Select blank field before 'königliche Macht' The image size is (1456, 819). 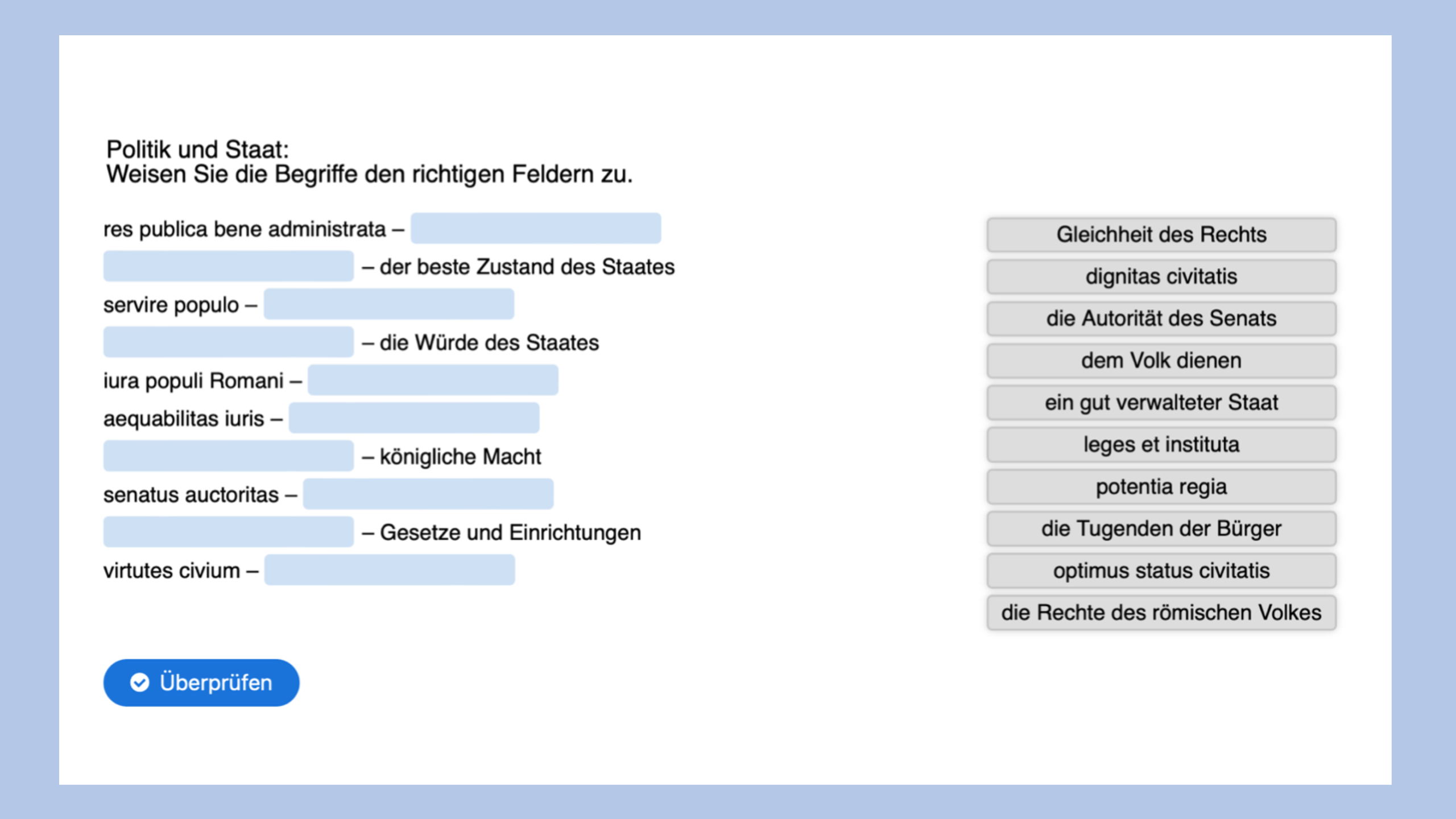[x=228, y=456]
